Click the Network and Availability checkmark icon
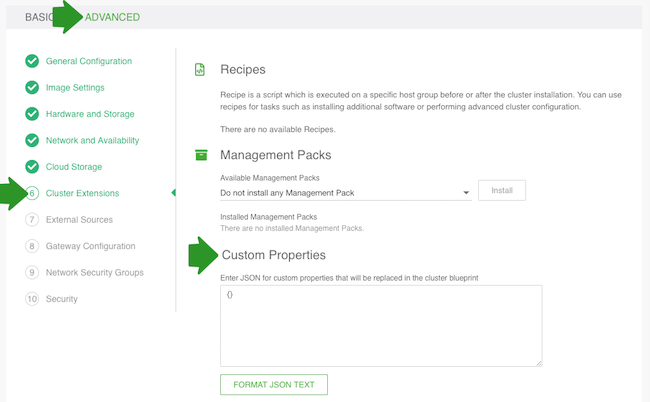The image size is (650, 402). [x=32, y=141]
